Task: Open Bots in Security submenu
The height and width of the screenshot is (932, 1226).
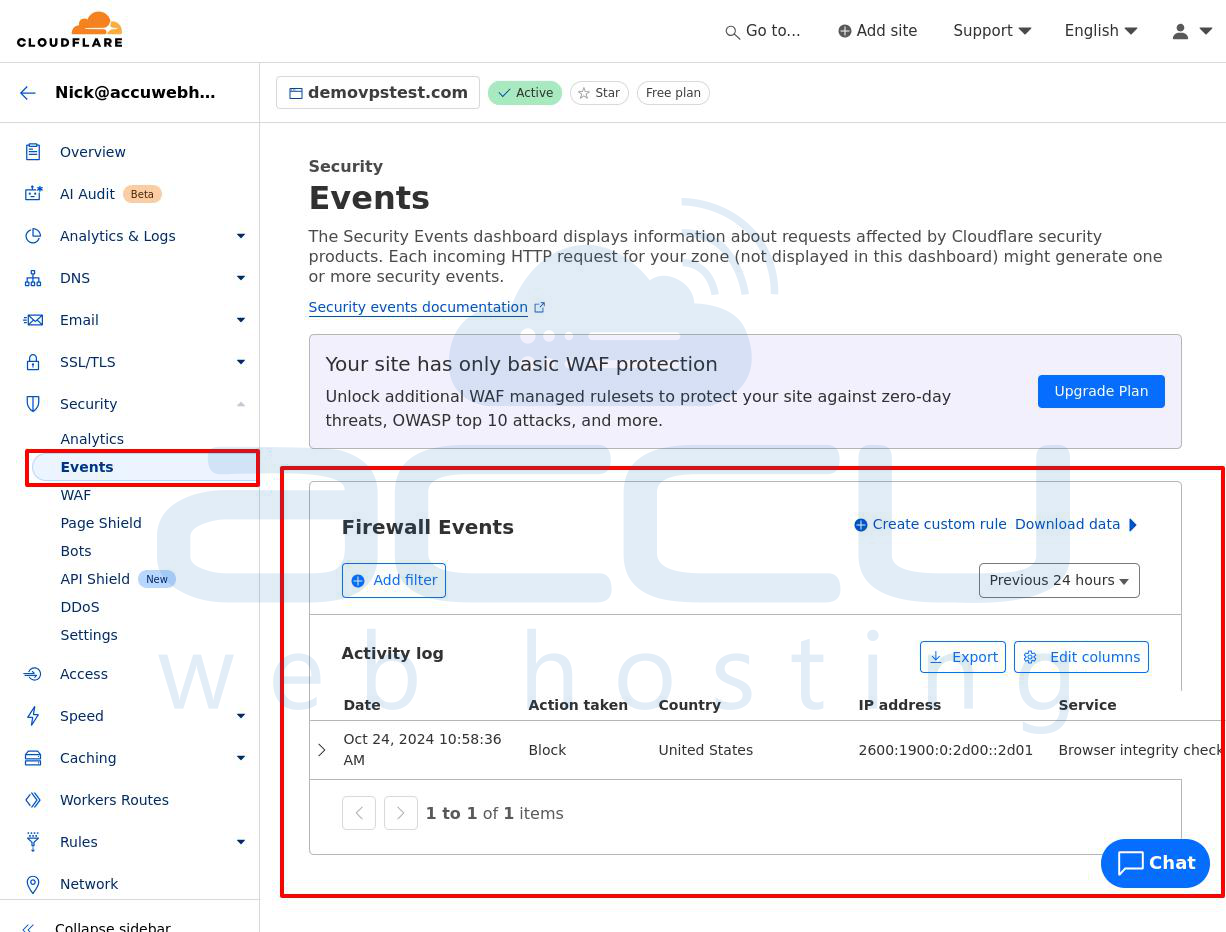Action: click(76, 551)
